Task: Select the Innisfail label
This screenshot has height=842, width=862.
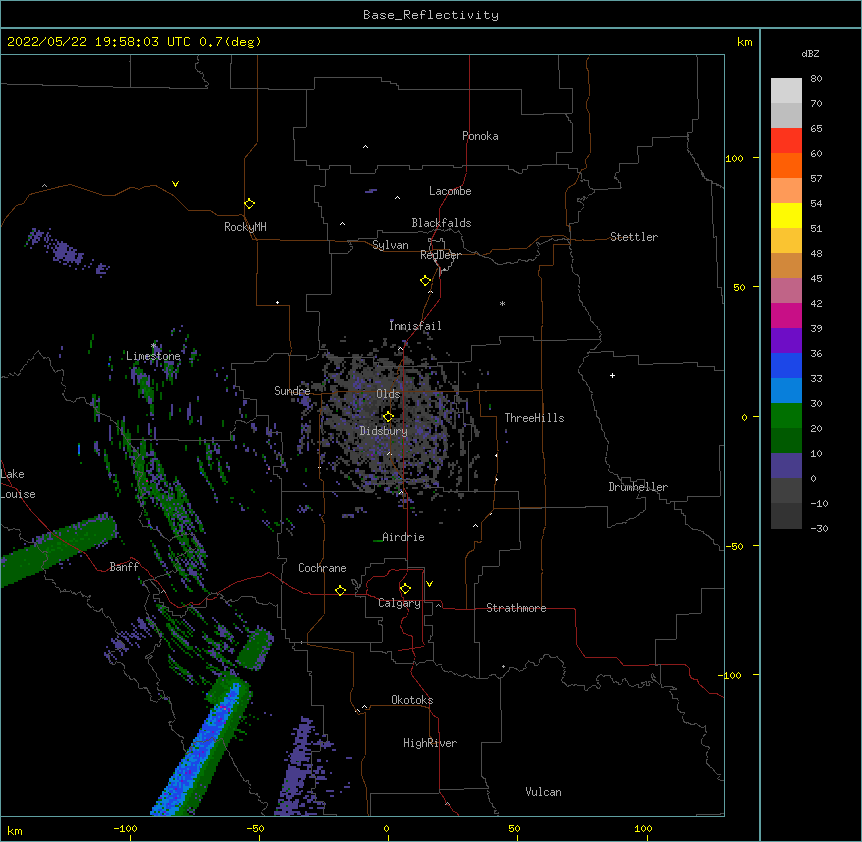Action: pyautogui.click(x=415, y=326)
